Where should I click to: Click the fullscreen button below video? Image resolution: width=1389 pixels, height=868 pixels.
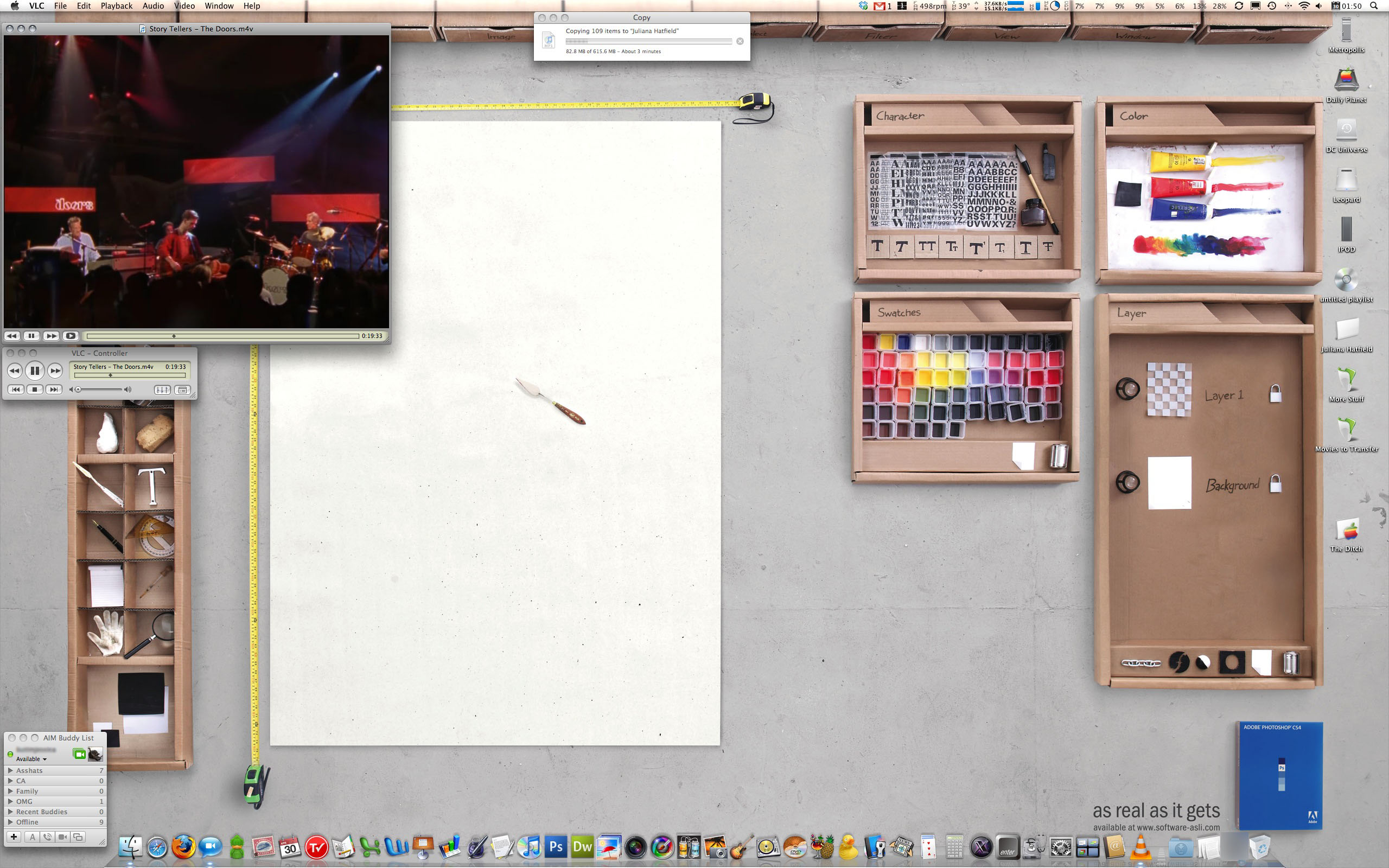[71, 336]
